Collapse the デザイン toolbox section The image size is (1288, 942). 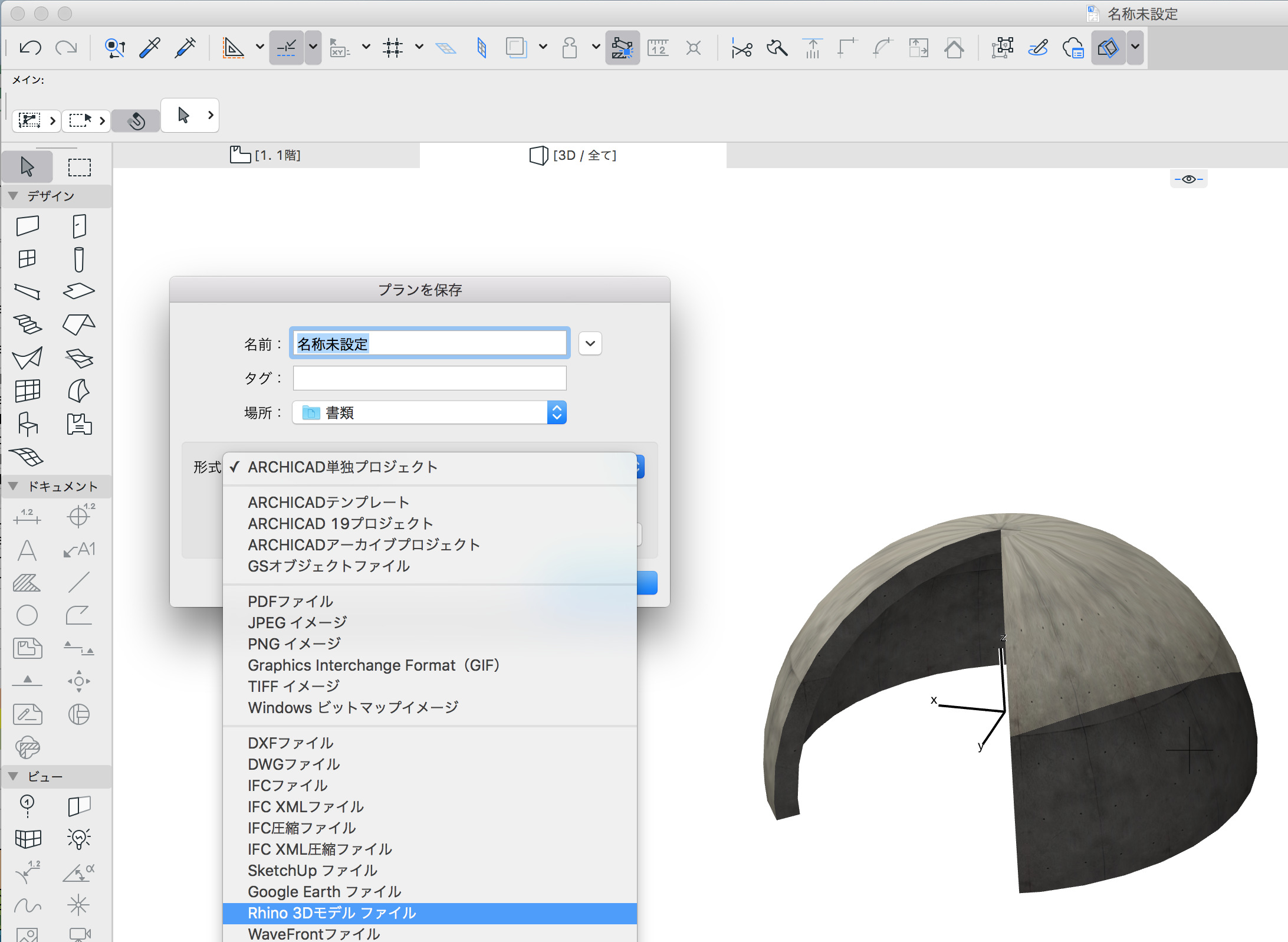13,196
